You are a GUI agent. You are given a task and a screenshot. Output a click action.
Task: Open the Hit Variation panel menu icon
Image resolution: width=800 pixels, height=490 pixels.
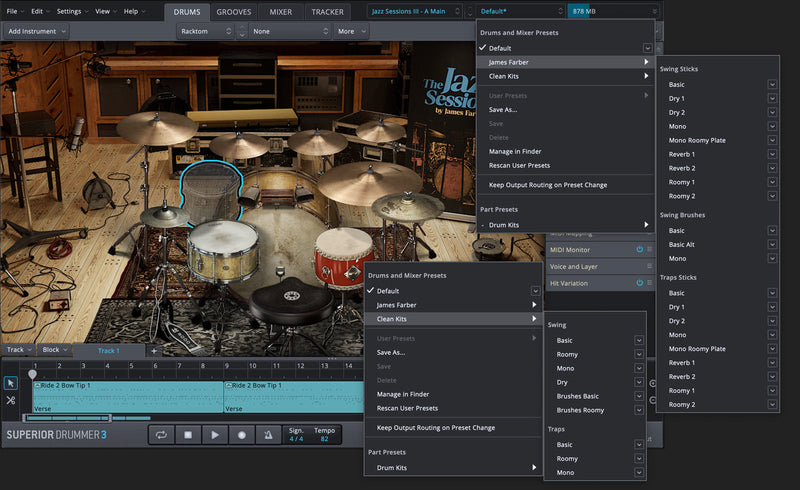pyautogui.click(x=649, y=283)
